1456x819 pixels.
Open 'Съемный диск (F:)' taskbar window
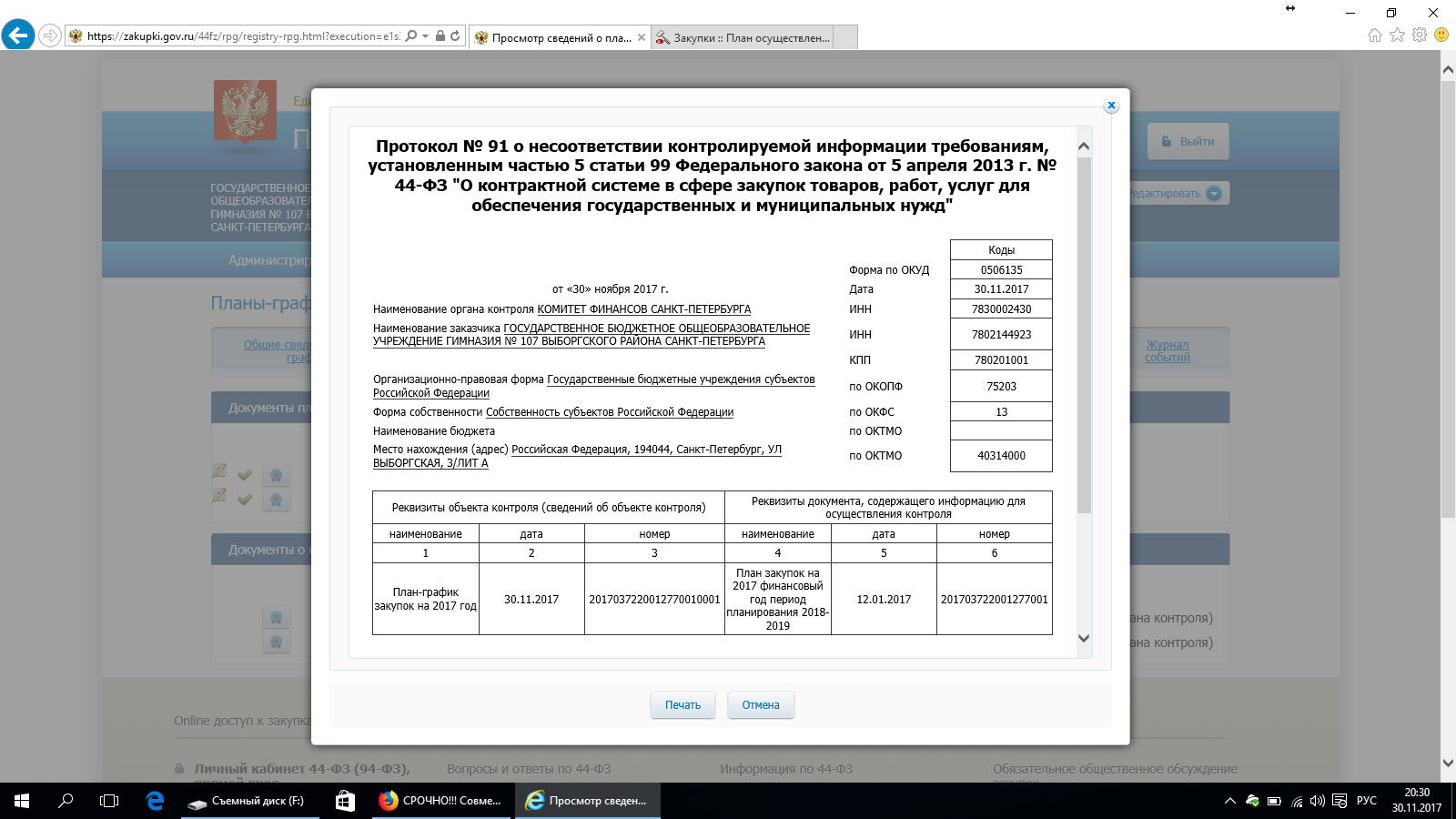point(250,801)
